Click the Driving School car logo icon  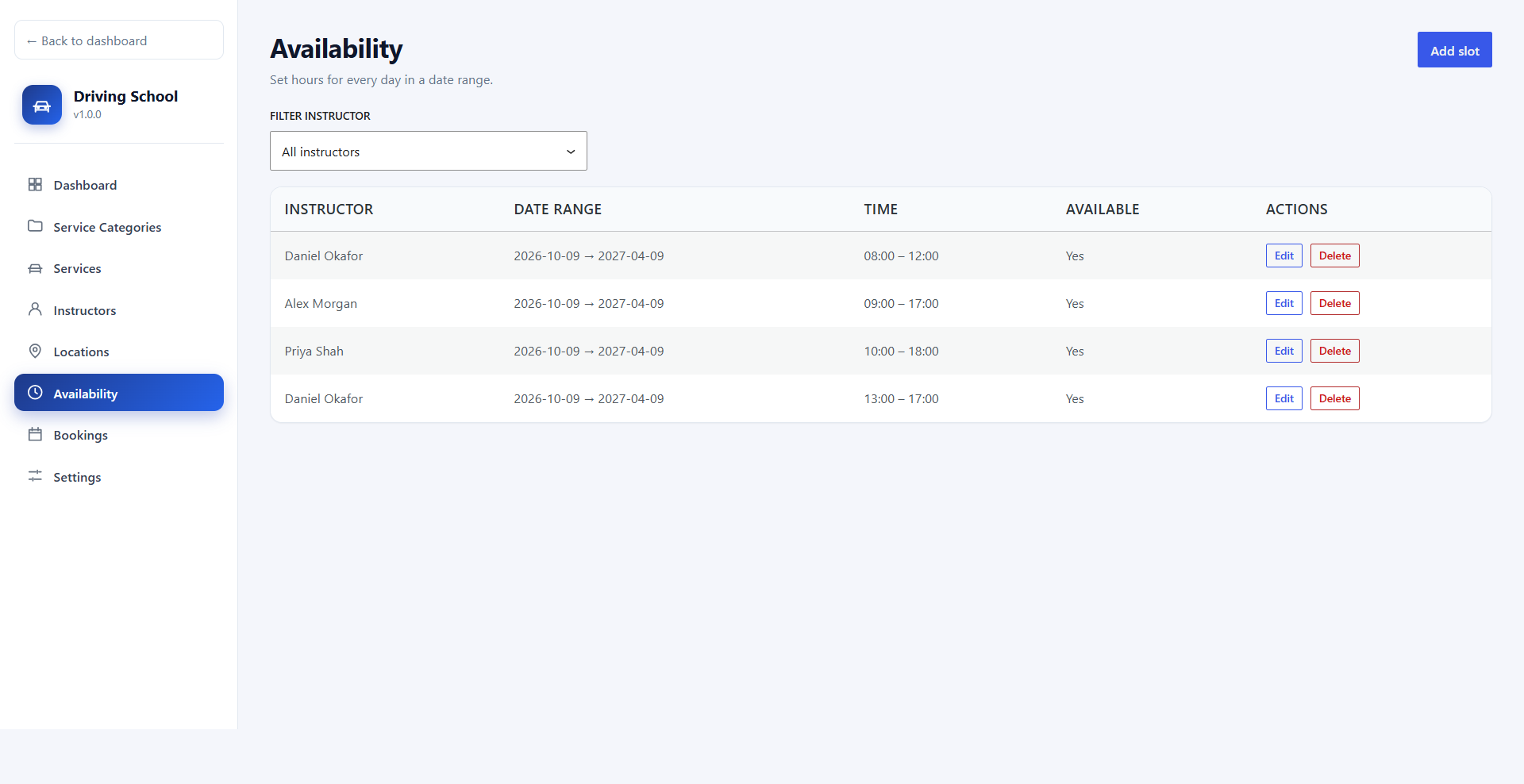pos(42,105)
